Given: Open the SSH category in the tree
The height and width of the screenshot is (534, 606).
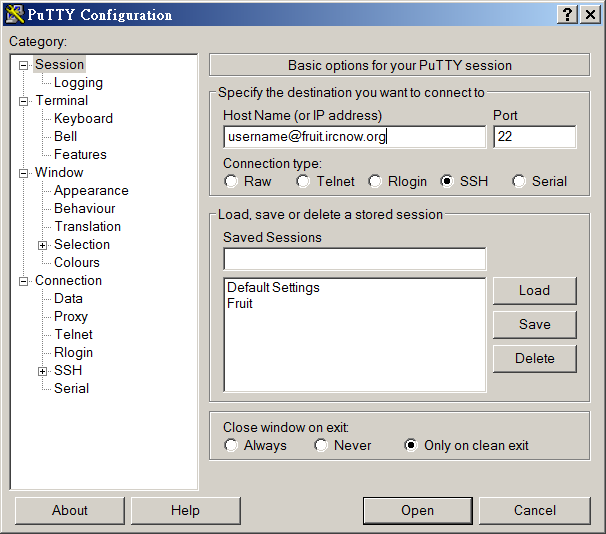Looking at the screenshot, I should 68,371.
